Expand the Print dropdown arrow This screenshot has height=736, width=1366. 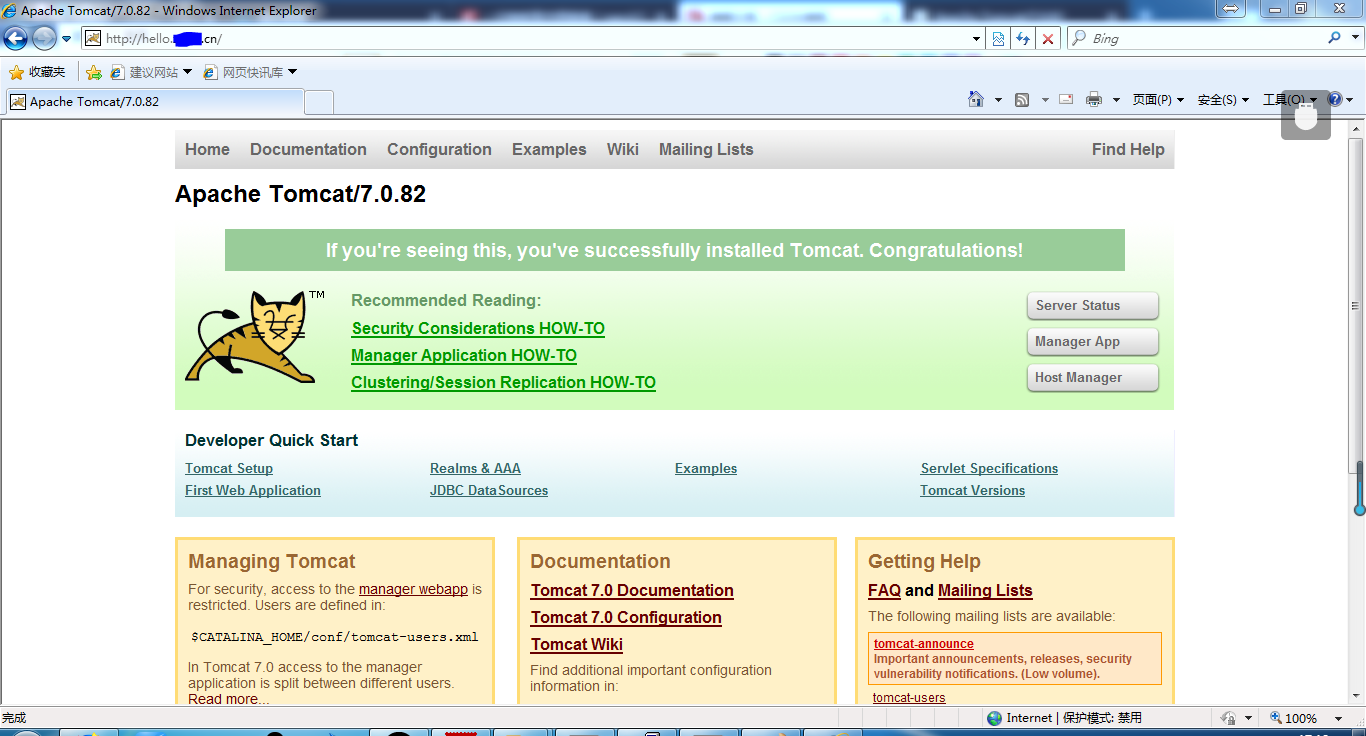point(1116,100)
